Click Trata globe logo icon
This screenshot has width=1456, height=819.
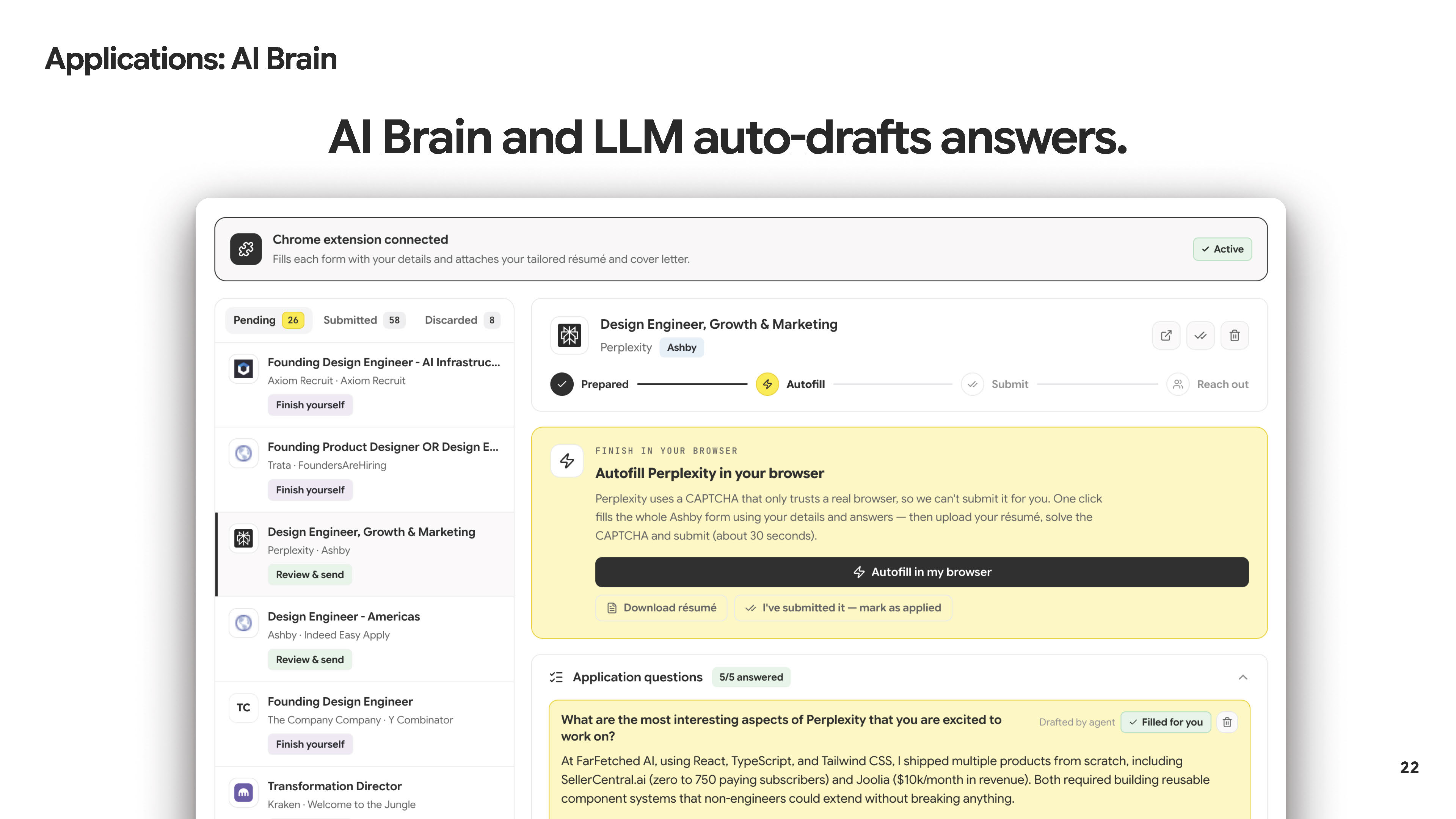(243, 453)
